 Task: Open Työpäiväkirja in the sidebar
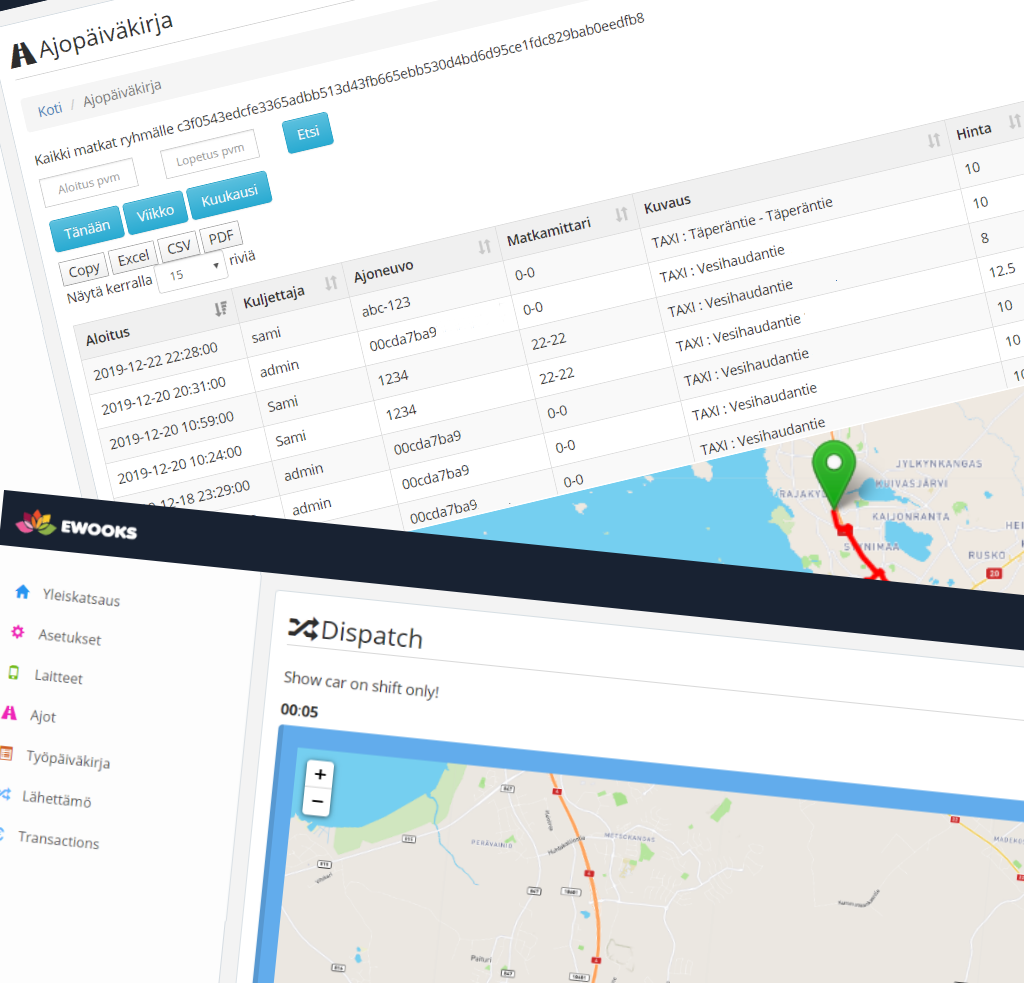coord(67,760)
